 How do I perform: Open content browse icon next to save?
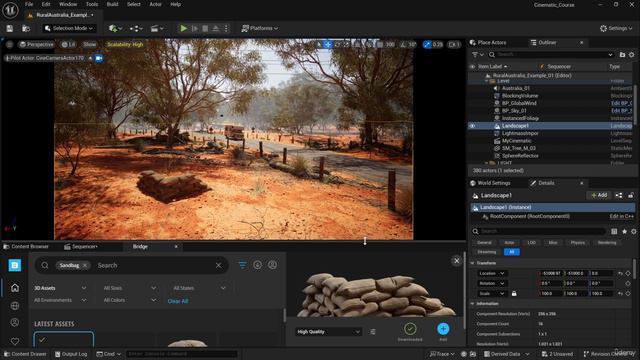pos(26,28)
